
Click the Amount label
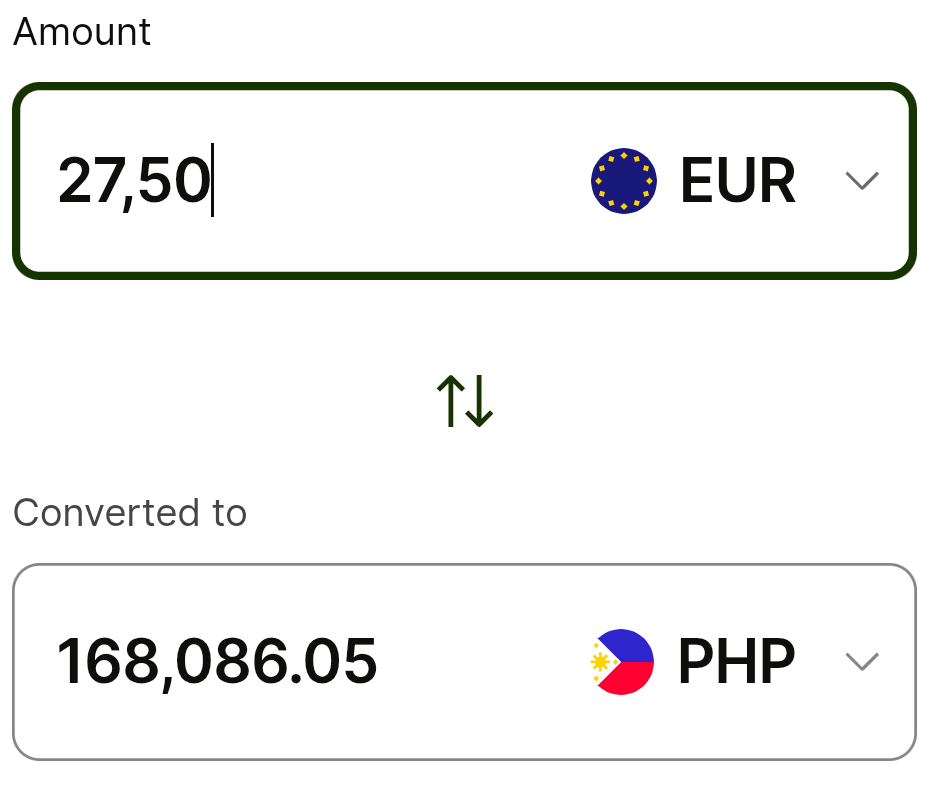(82, 32)
